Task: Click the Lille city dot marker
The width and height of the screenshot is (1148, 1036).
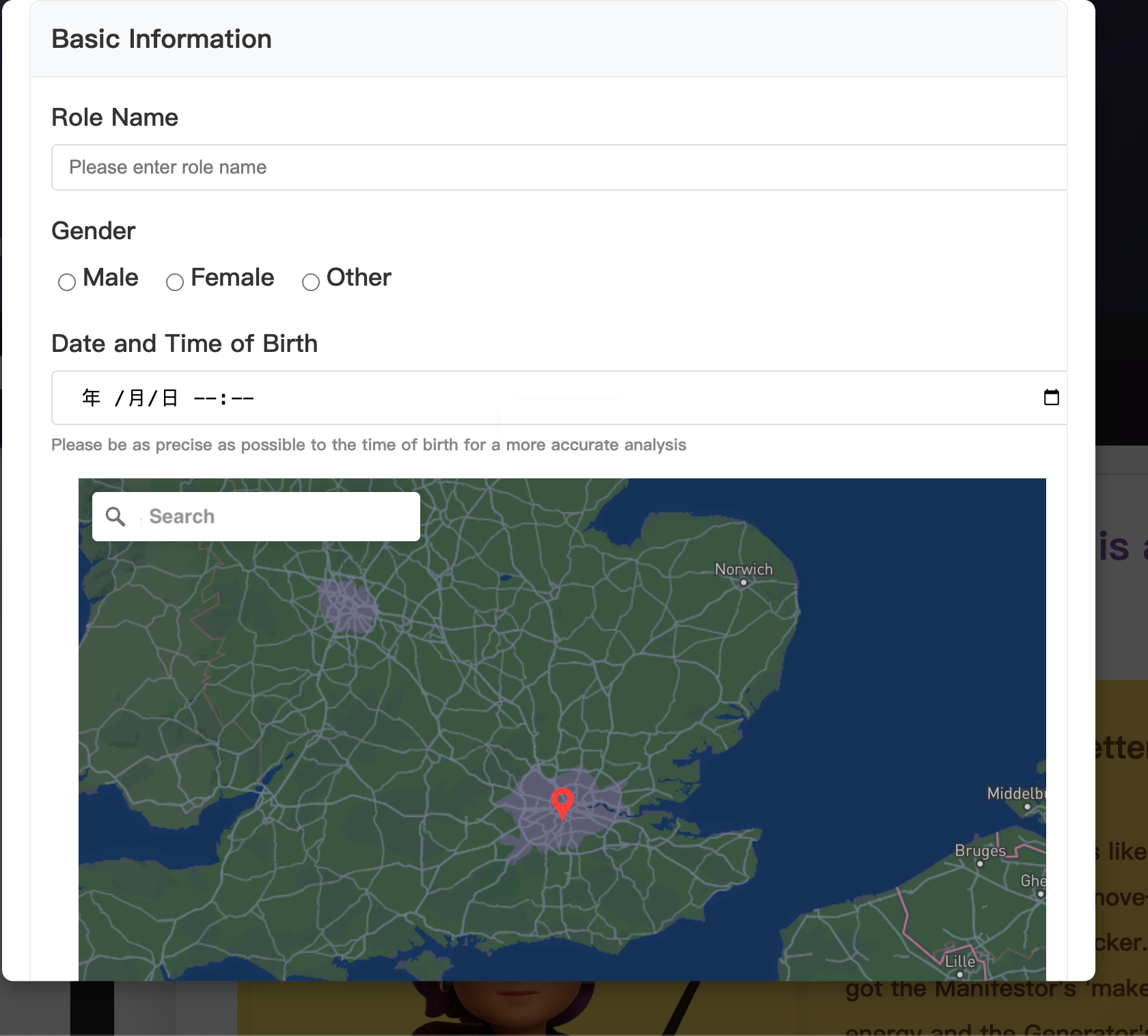Action: [x=960, y=974]
